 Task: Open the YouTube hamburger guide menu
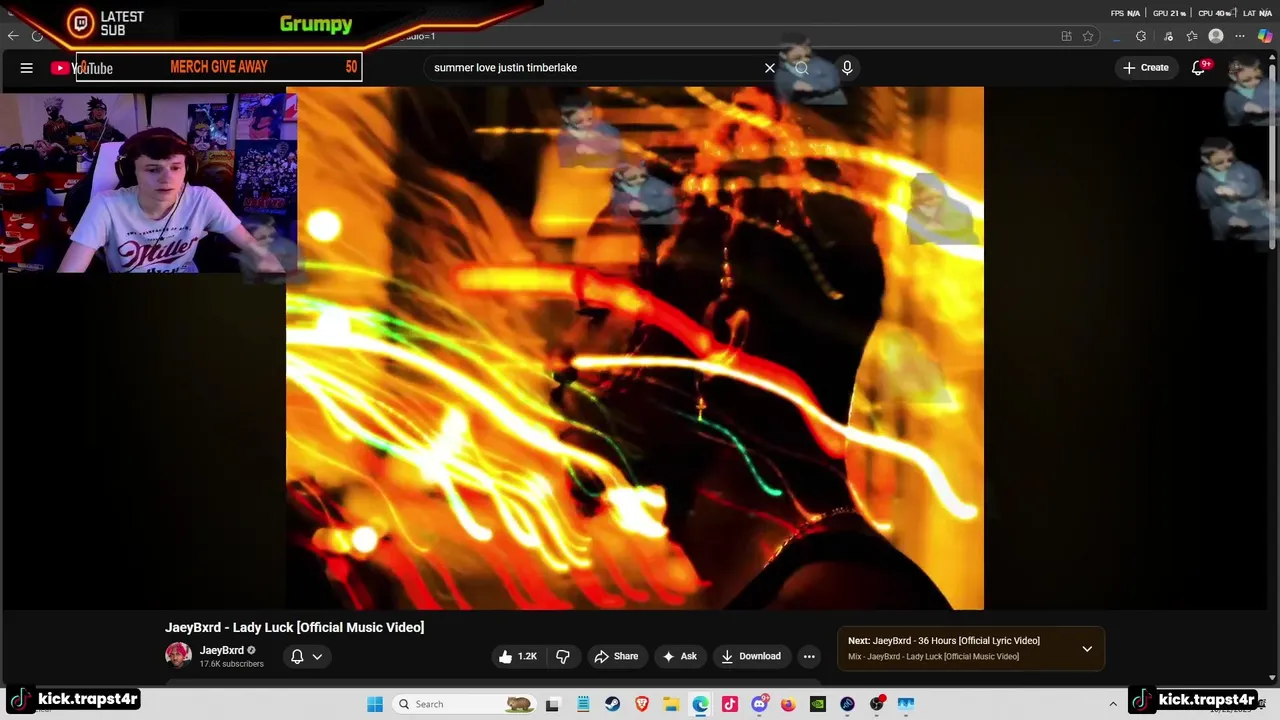pos(27,68)
